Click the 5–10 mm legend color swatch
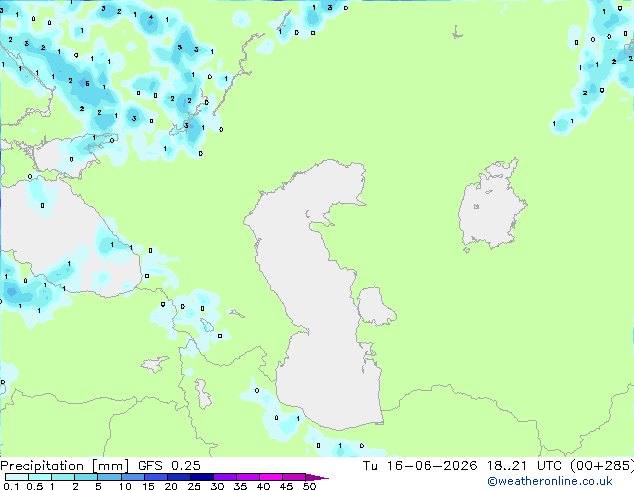The height and width of the screenshot is (490, 634). coord(109,477)
